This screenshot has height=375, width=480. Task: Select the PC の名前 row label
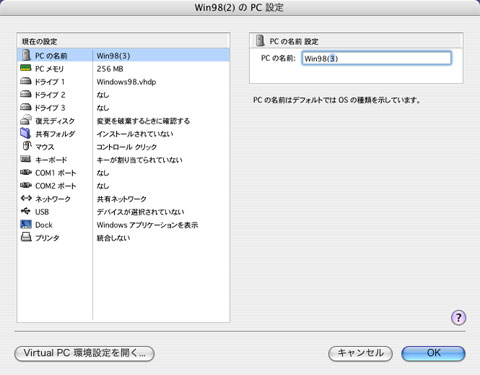(x=51, y=56)
